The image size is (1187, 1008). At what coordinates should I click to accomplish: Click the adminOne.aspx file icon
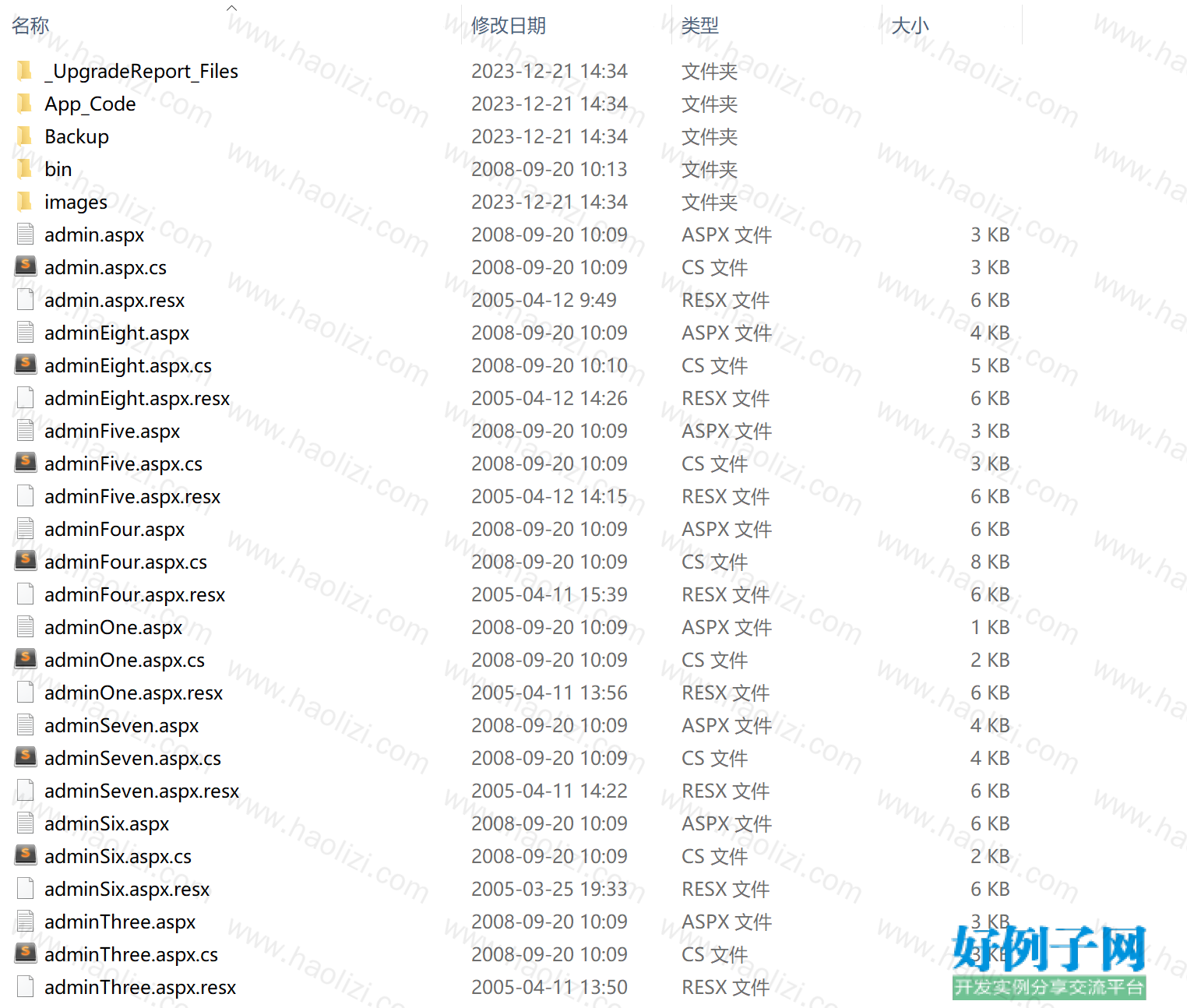(25, 627)
